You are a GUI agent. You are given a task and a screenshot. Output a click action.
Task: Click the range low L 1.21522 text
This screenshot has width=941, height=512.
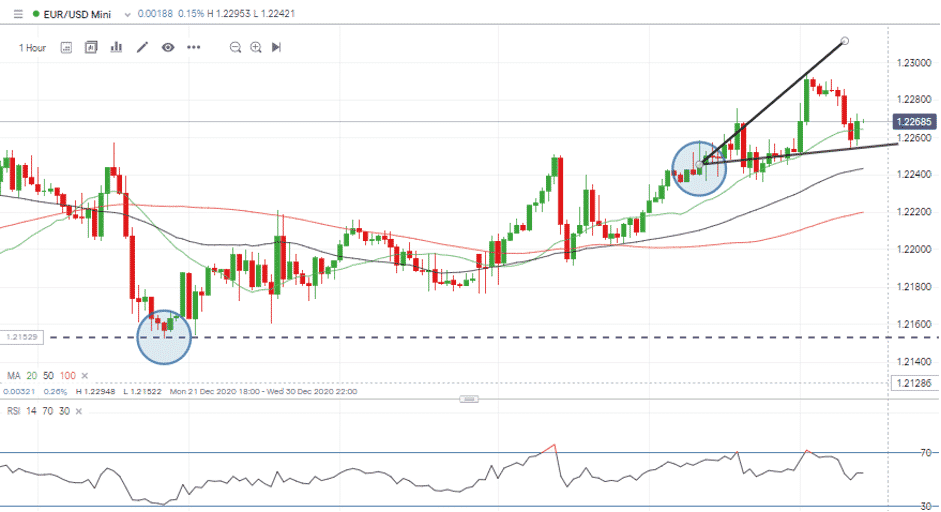(142, 391)
